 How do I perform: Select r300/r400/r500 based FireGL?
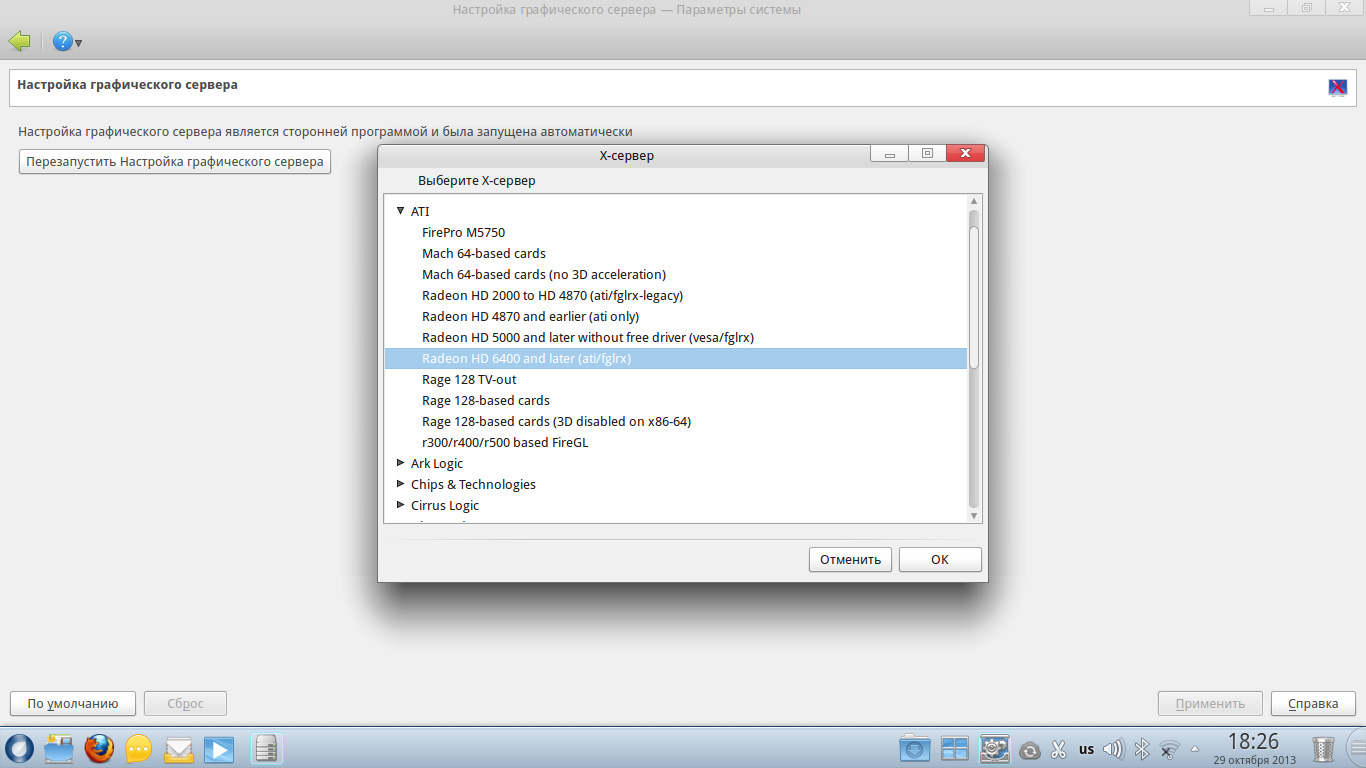click(505, 442)
